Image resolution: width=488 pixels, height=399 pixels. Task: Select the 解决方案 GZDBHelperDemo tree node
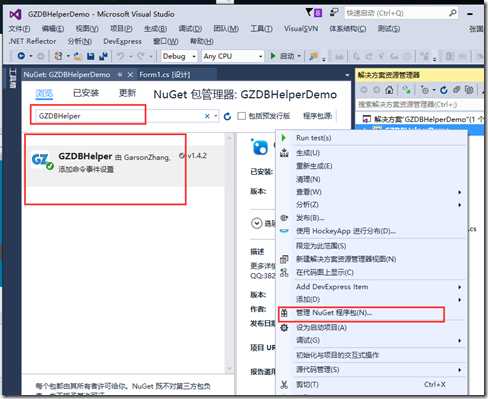tap(422, 119)
